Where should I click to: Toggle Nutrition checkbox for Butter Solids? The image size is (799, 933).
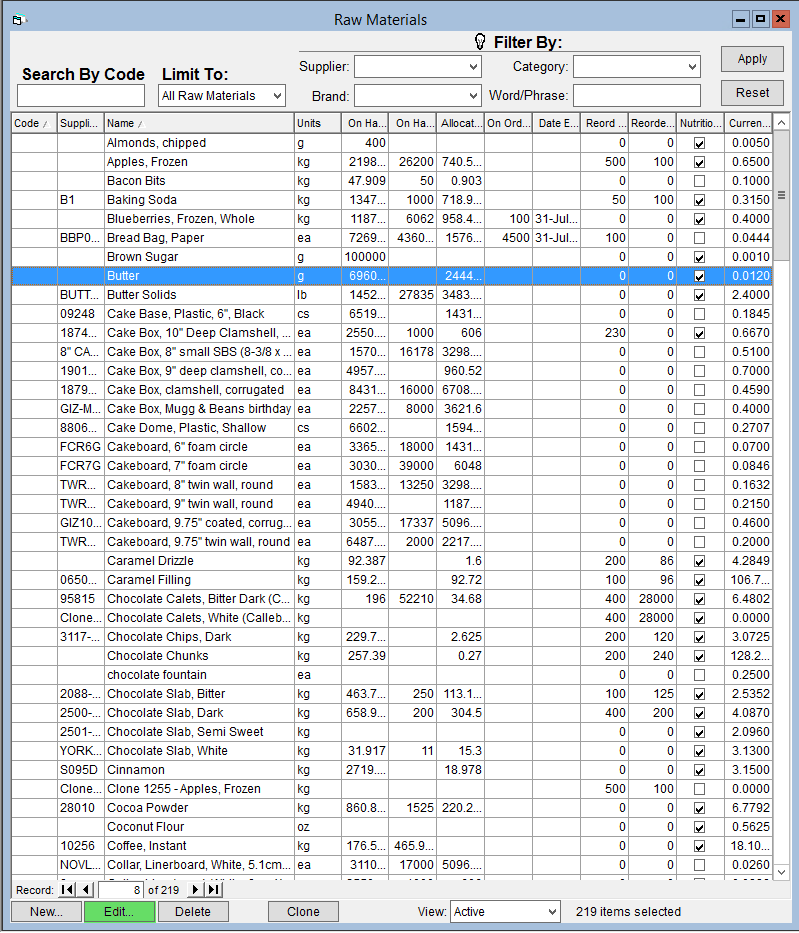click(700, 295)
